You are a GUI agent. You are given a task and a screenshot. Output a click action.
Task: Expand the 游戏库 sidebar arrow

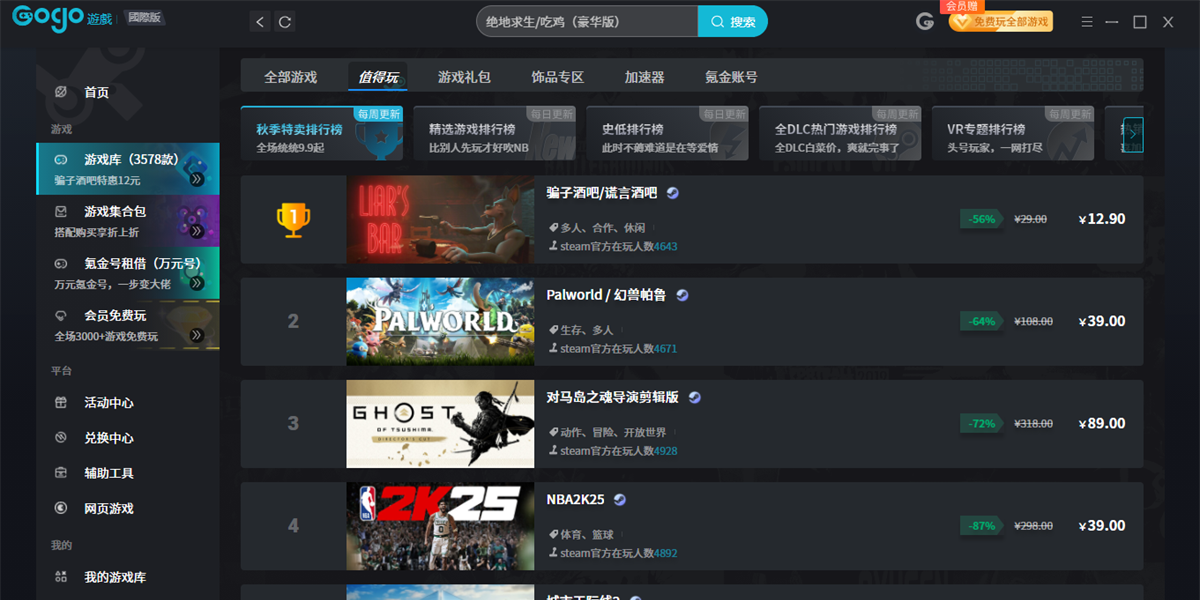(196, 180)
